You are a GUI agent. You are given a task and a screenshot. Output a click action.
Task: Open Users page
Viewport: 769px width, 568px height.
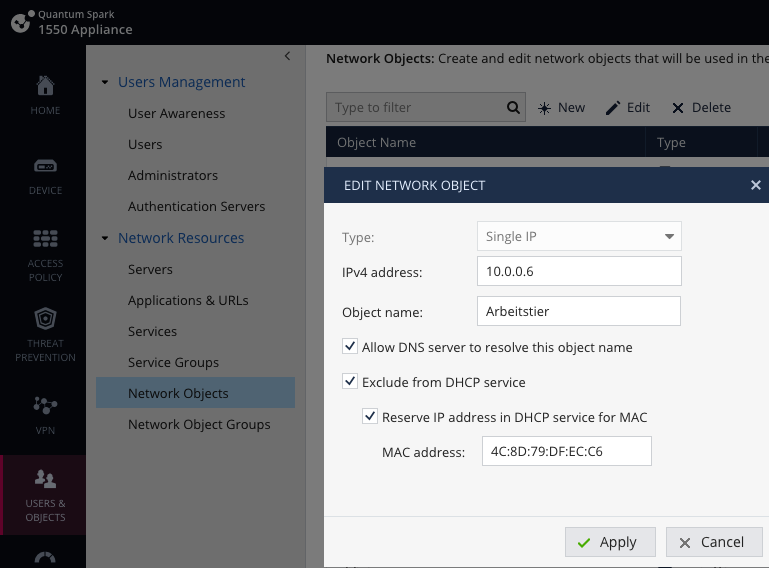(145, 144)
